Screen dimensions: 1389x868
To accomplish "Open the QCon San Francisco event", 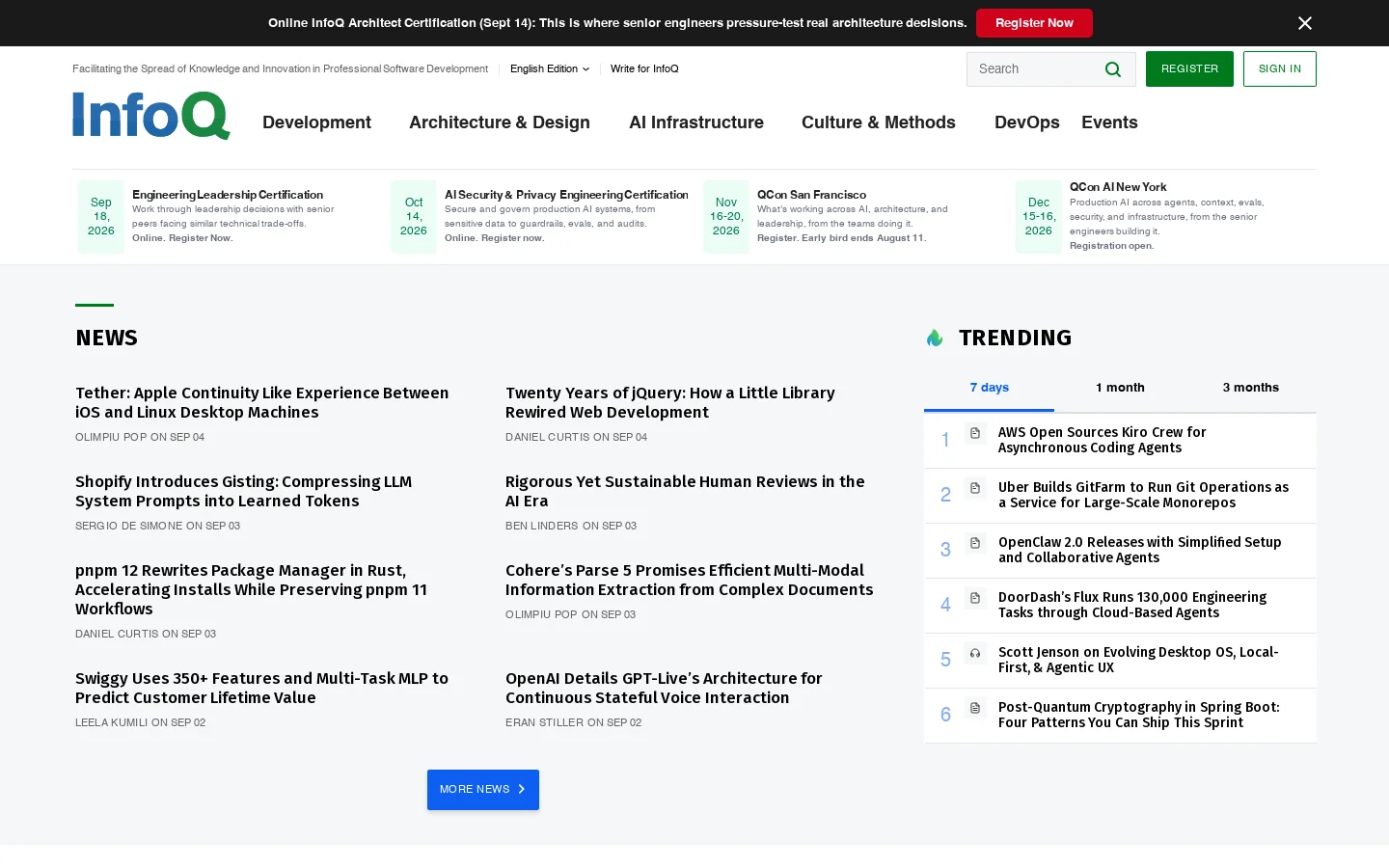I will click(811, 195).
